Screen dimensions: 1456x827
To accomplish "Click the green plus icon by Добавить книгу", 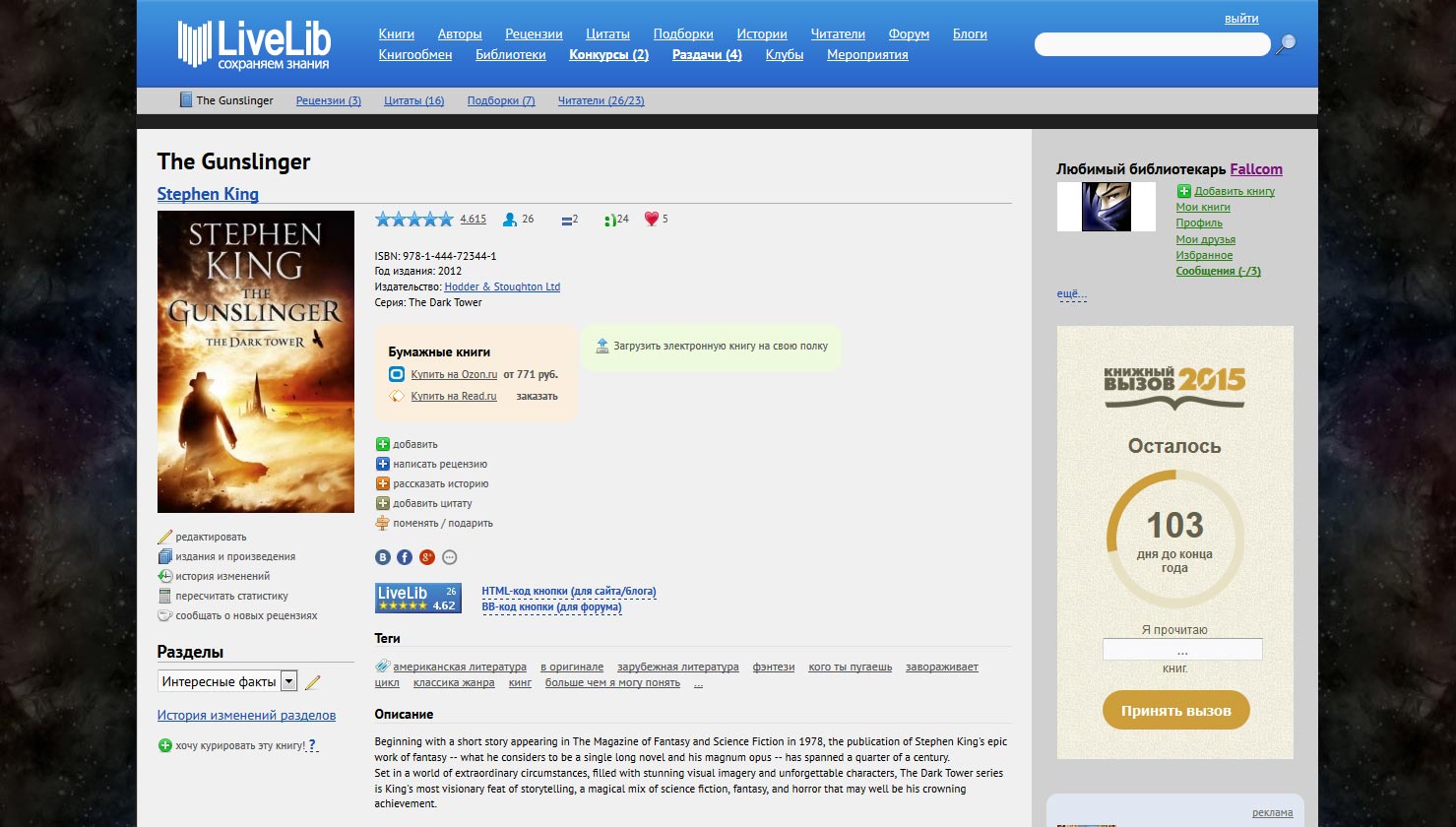I will (1184, 191).
